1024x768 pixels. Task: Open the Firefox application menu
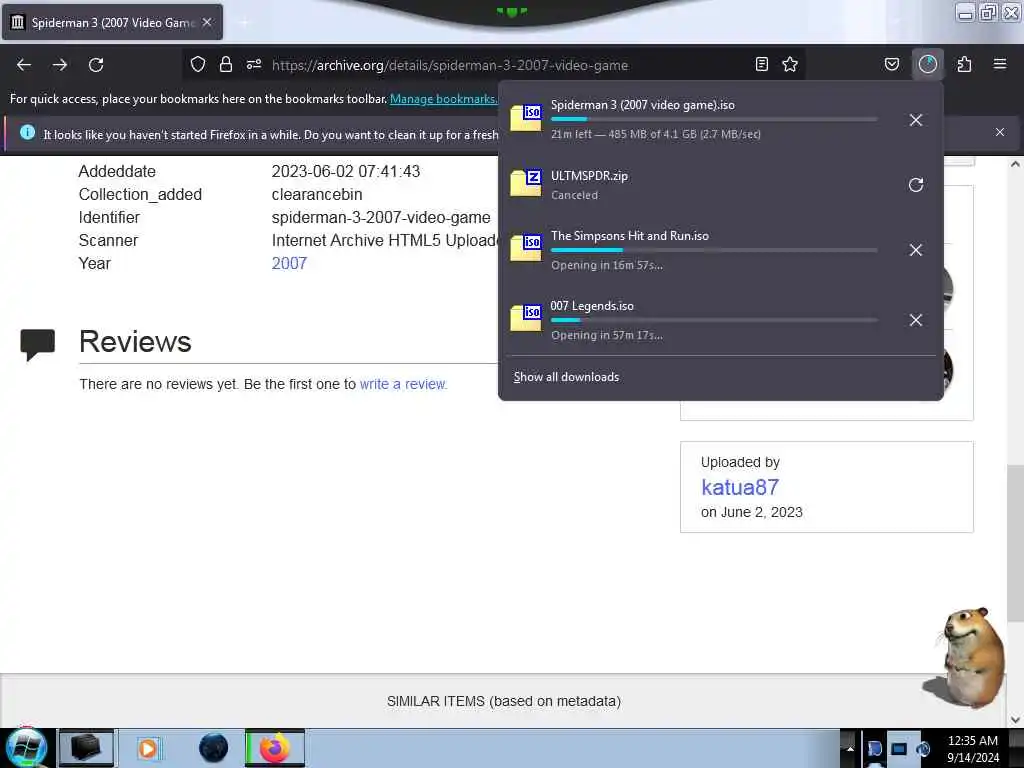click(x=1000, y=64)
